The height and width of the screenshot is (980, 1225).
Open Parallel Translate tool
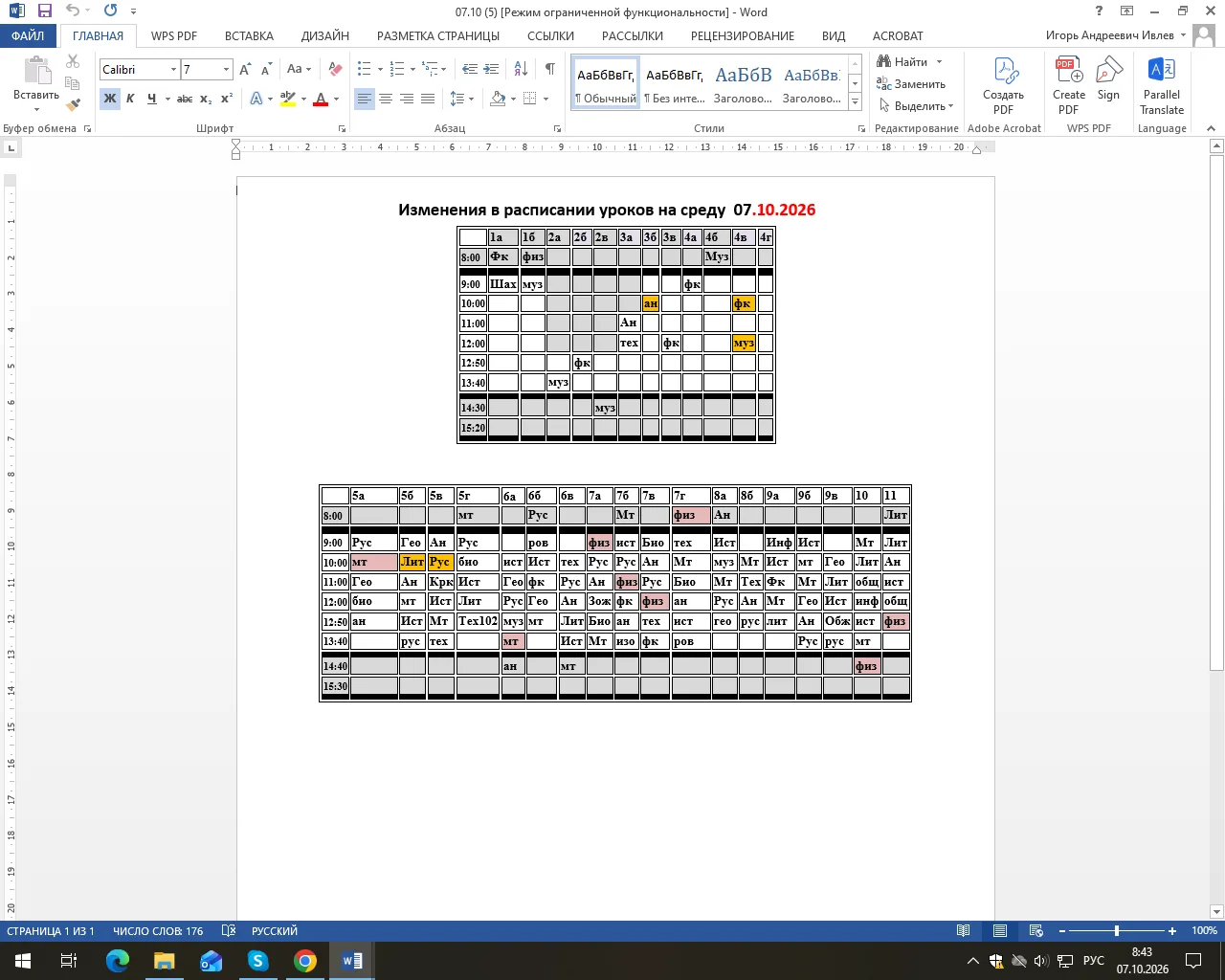(1162, 85)
